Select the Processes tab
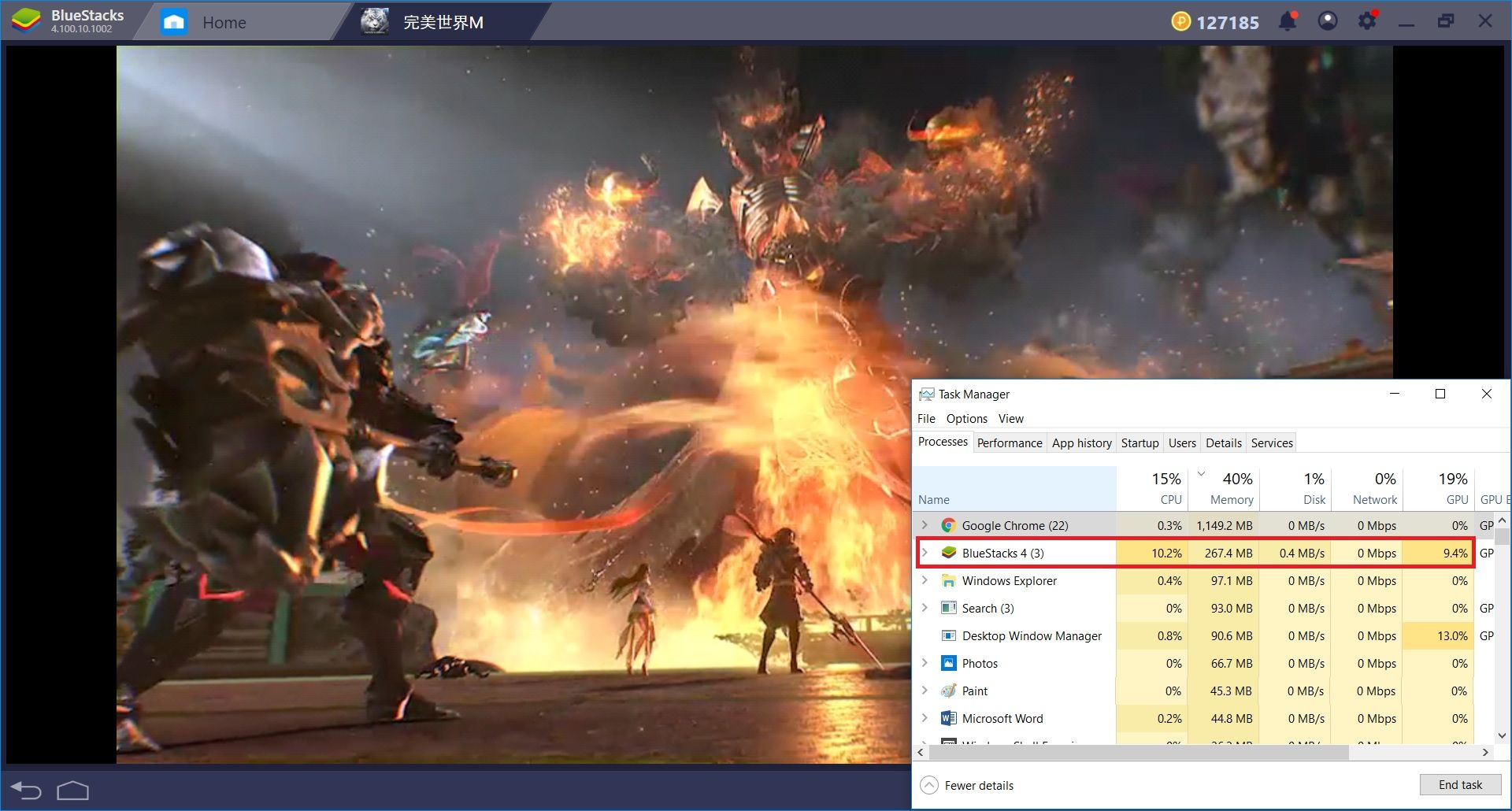1512x811 pixels. point(943,442)
